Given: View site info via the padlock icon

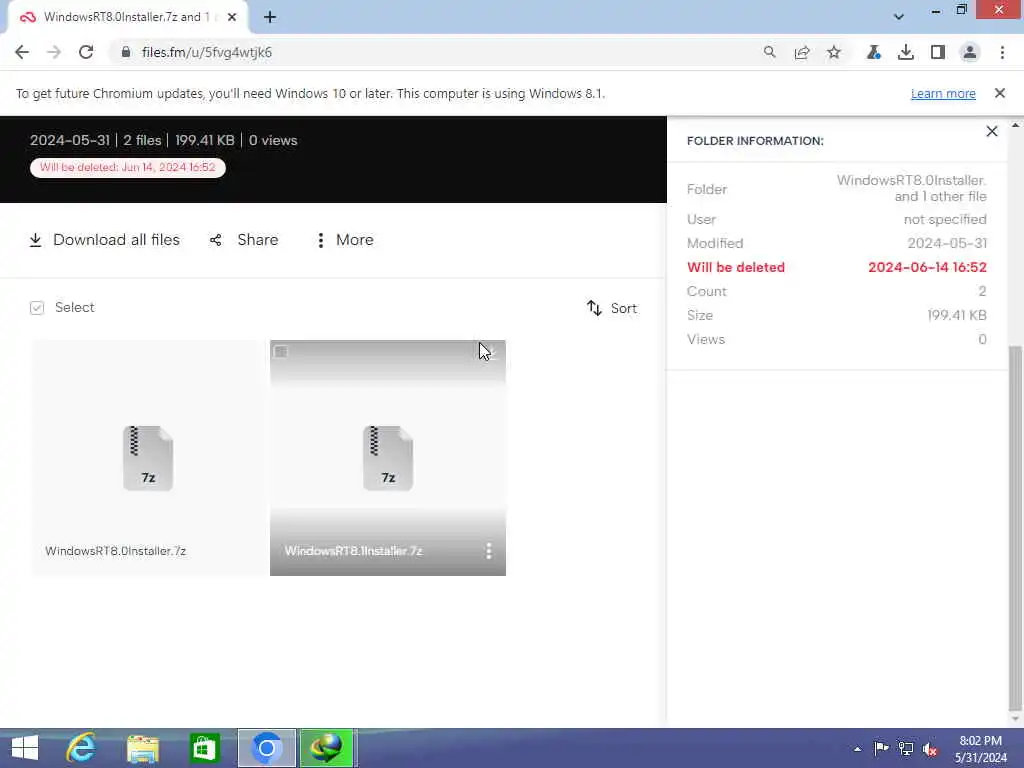Looking at the screenshot, I should point(126,52).
